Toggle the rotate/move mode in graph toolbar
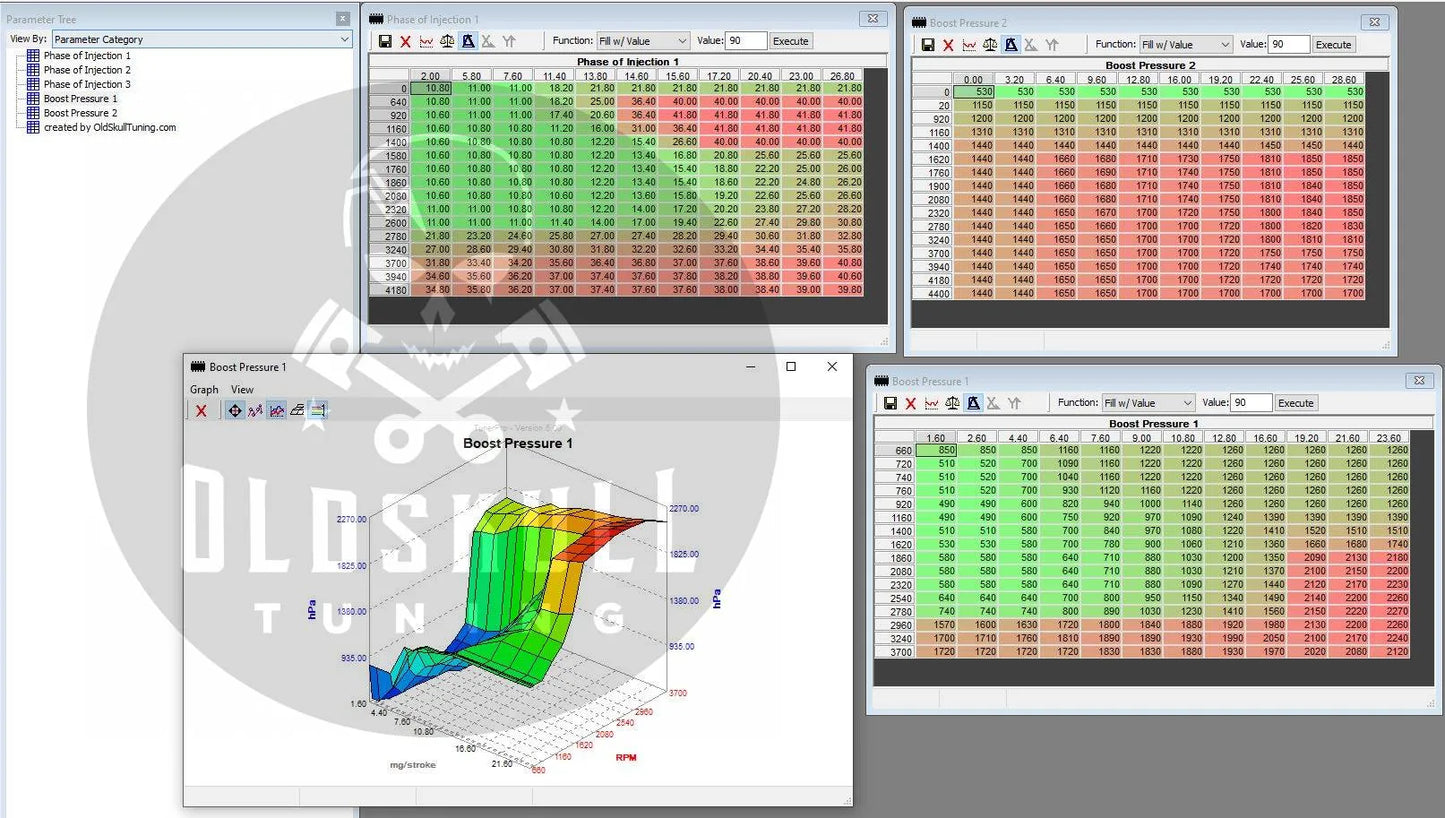Image resolution: width=1445 pixels, height=818 pixels. pos(234,410)
